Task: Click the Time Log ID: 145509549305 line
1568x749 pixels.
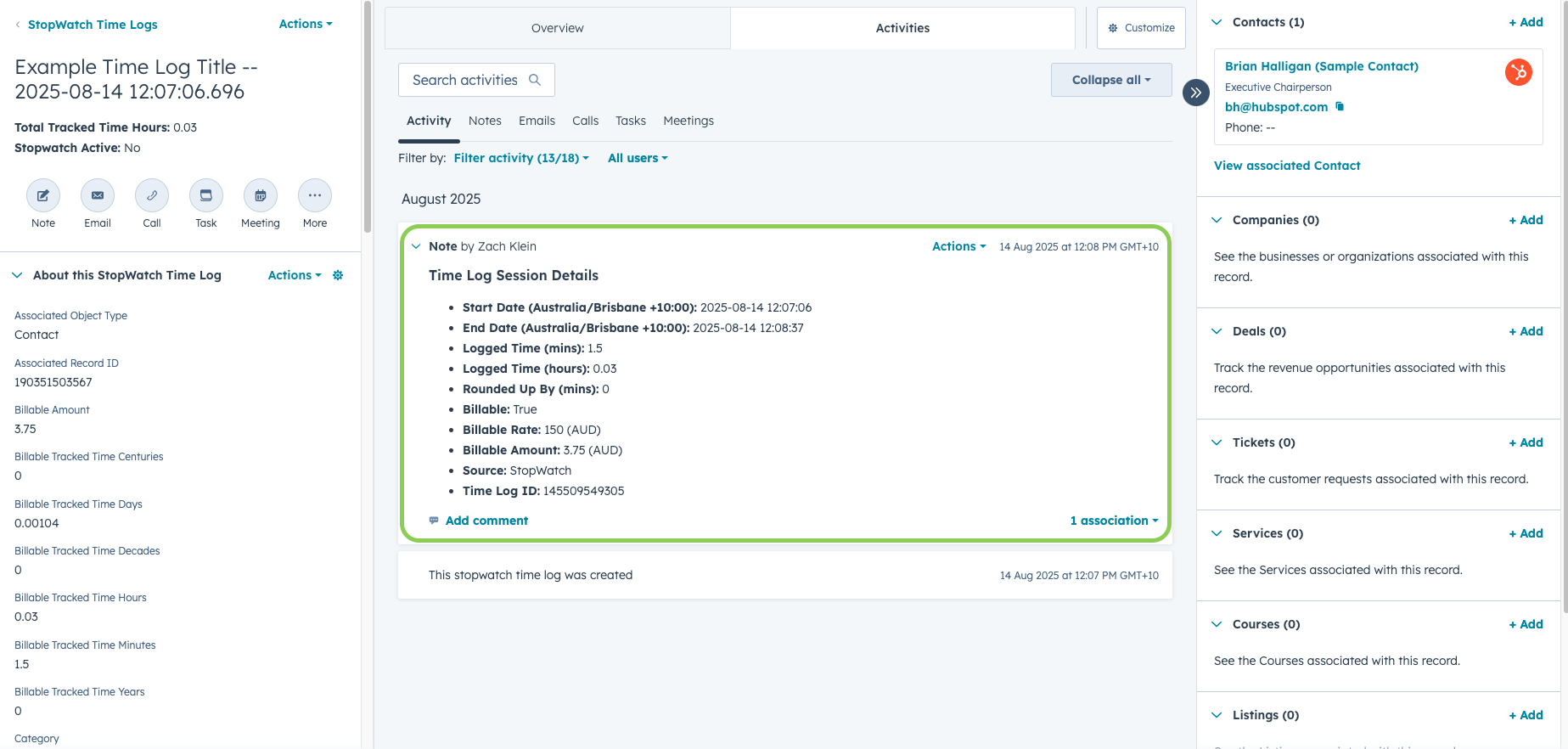Action: [543, 491]
